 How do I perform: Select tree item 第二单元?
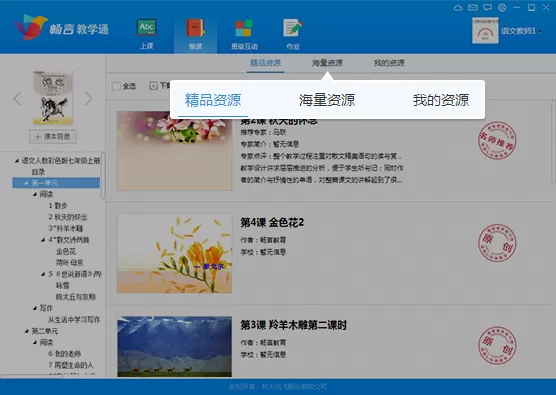(x=45, y=331)
